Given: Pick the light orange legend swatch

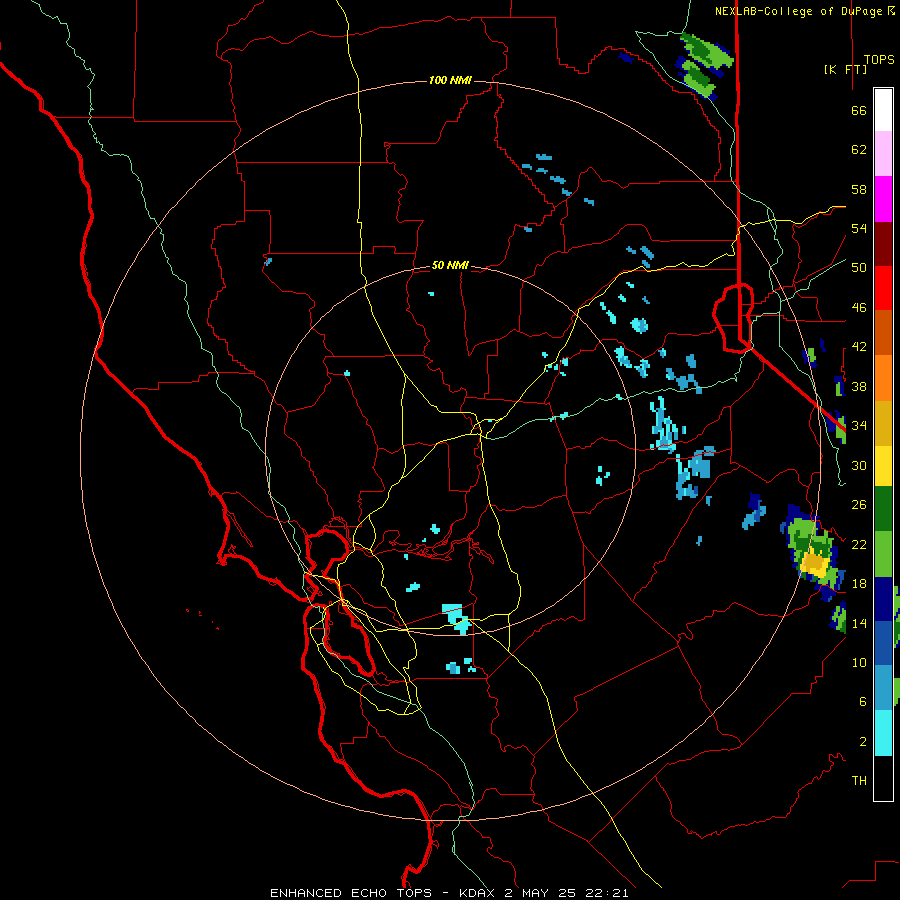Looking at the screenshot, I should pos(883,378).
